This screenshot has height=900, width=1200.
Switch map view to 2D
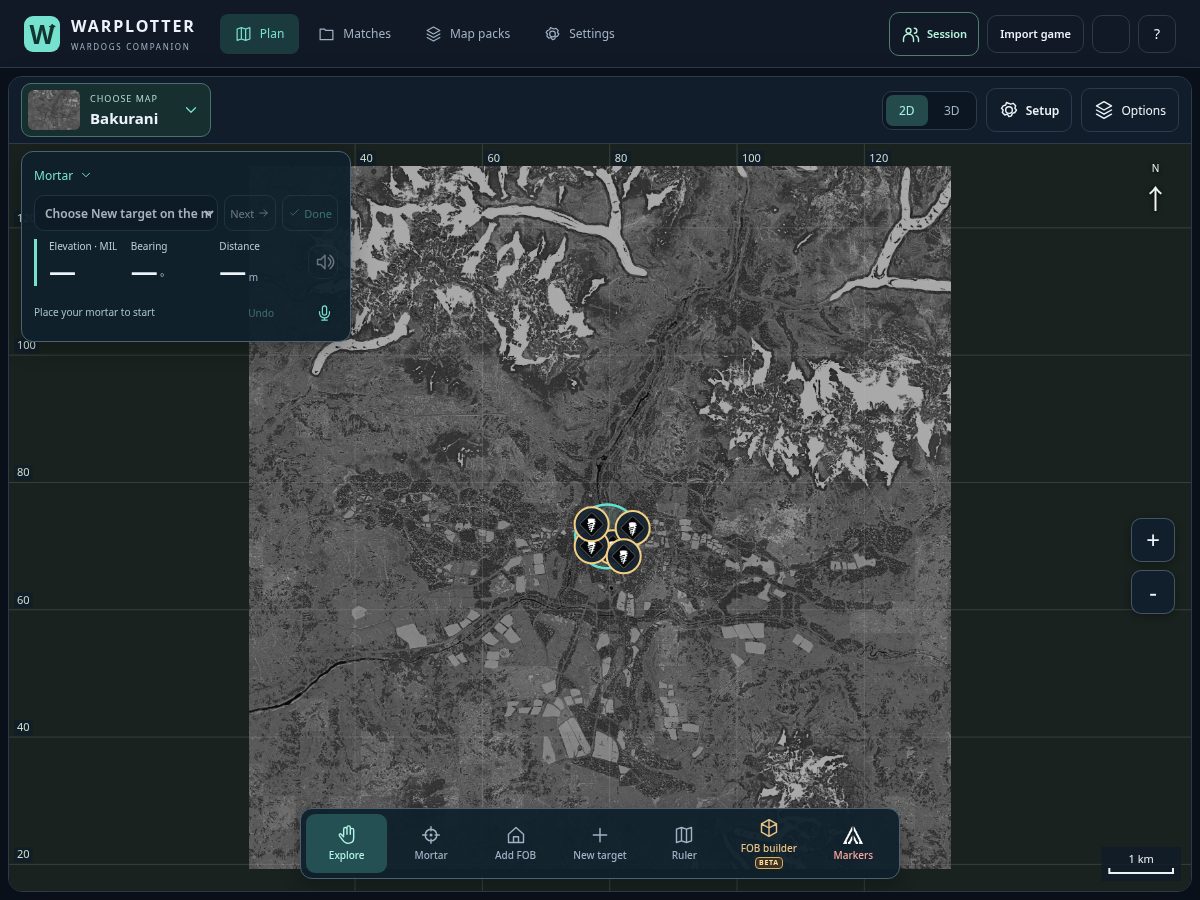point(907,110)
